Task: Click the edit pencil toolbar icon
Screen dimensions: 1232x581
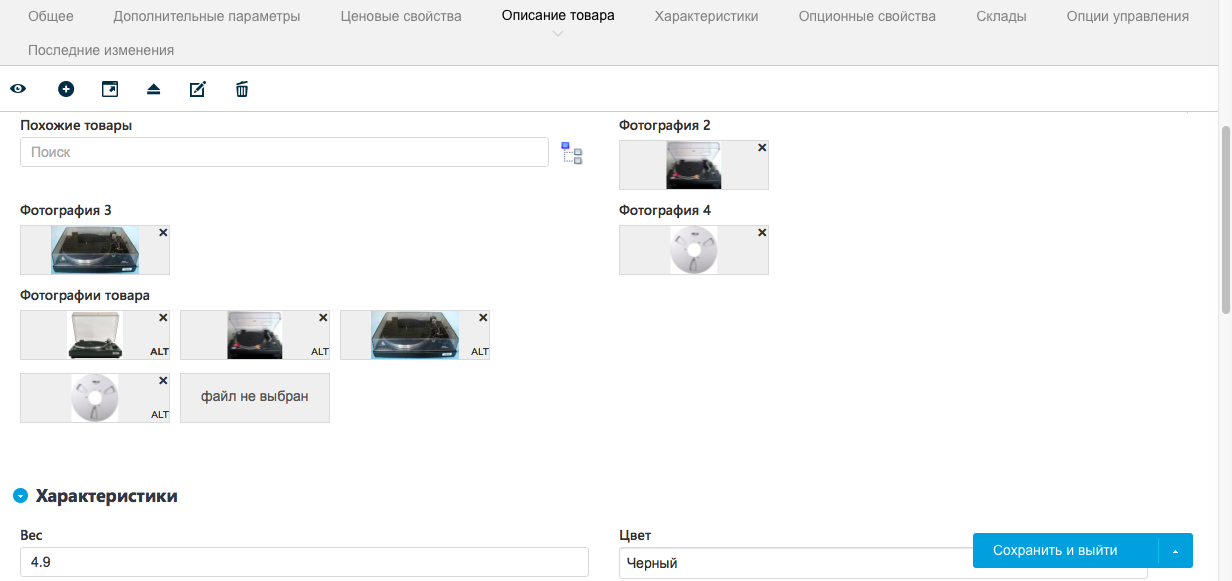Action: [x=197, y=89]
